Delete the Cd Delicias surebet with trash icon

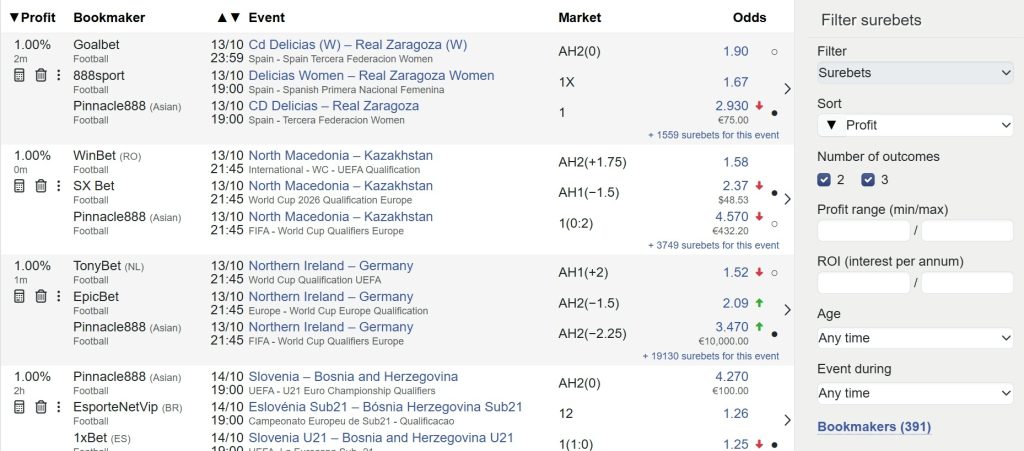pos(41,75)
